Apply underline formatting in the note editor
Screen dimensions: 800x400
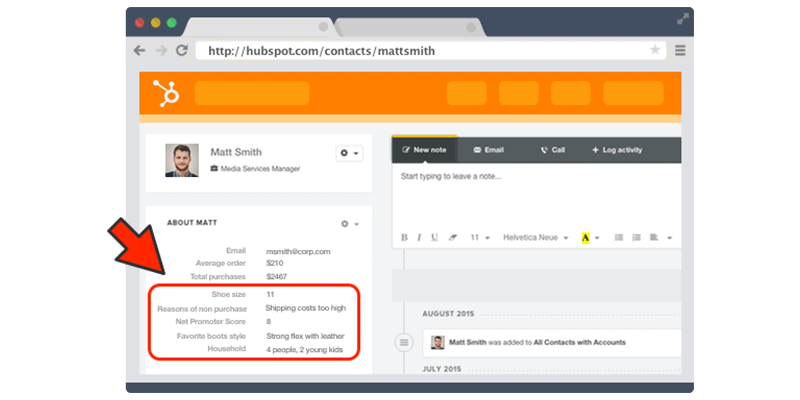coord(435,238)
